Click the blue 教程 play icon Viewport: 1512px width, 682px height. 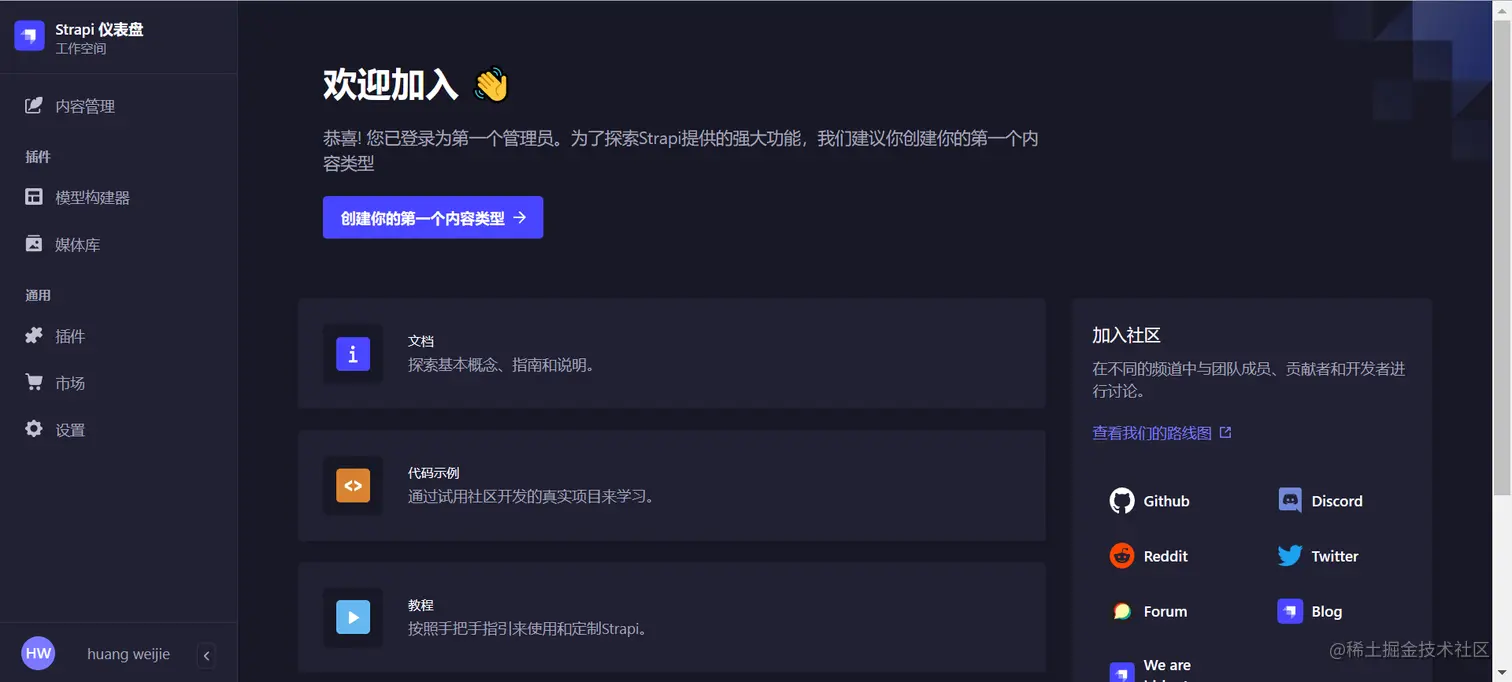[x=353, y=617]
